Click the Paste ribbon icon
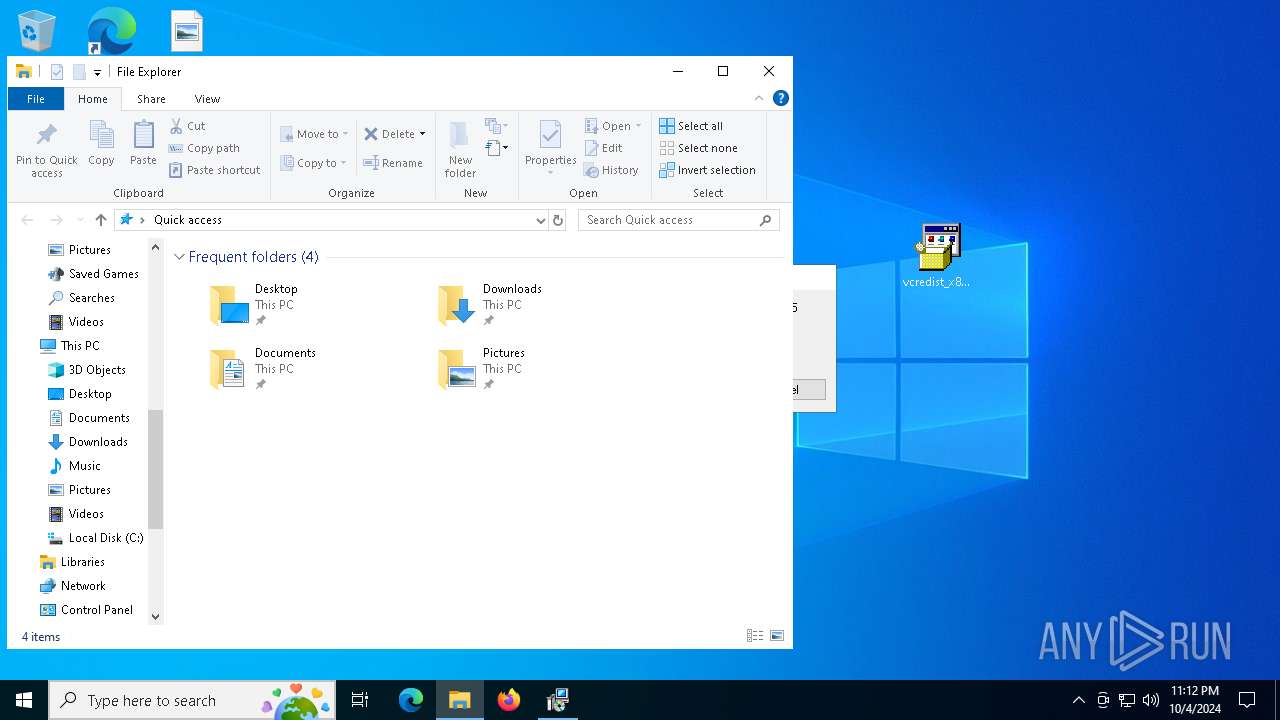The image size is (1280, 720). point(143,143)
